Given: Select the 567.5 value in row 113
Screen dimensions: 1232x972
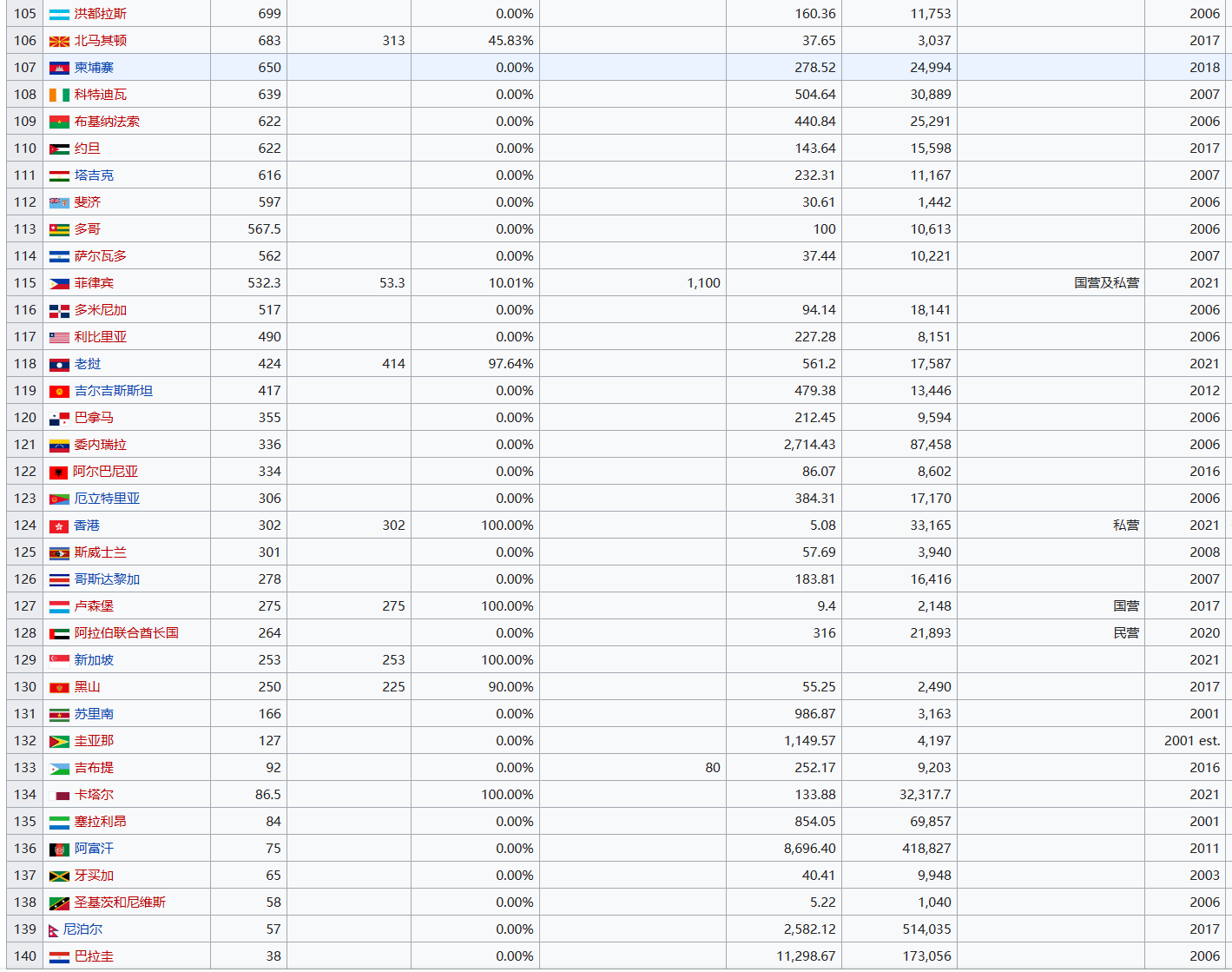Looking at the screenshot, I should (x=264, y=229).
